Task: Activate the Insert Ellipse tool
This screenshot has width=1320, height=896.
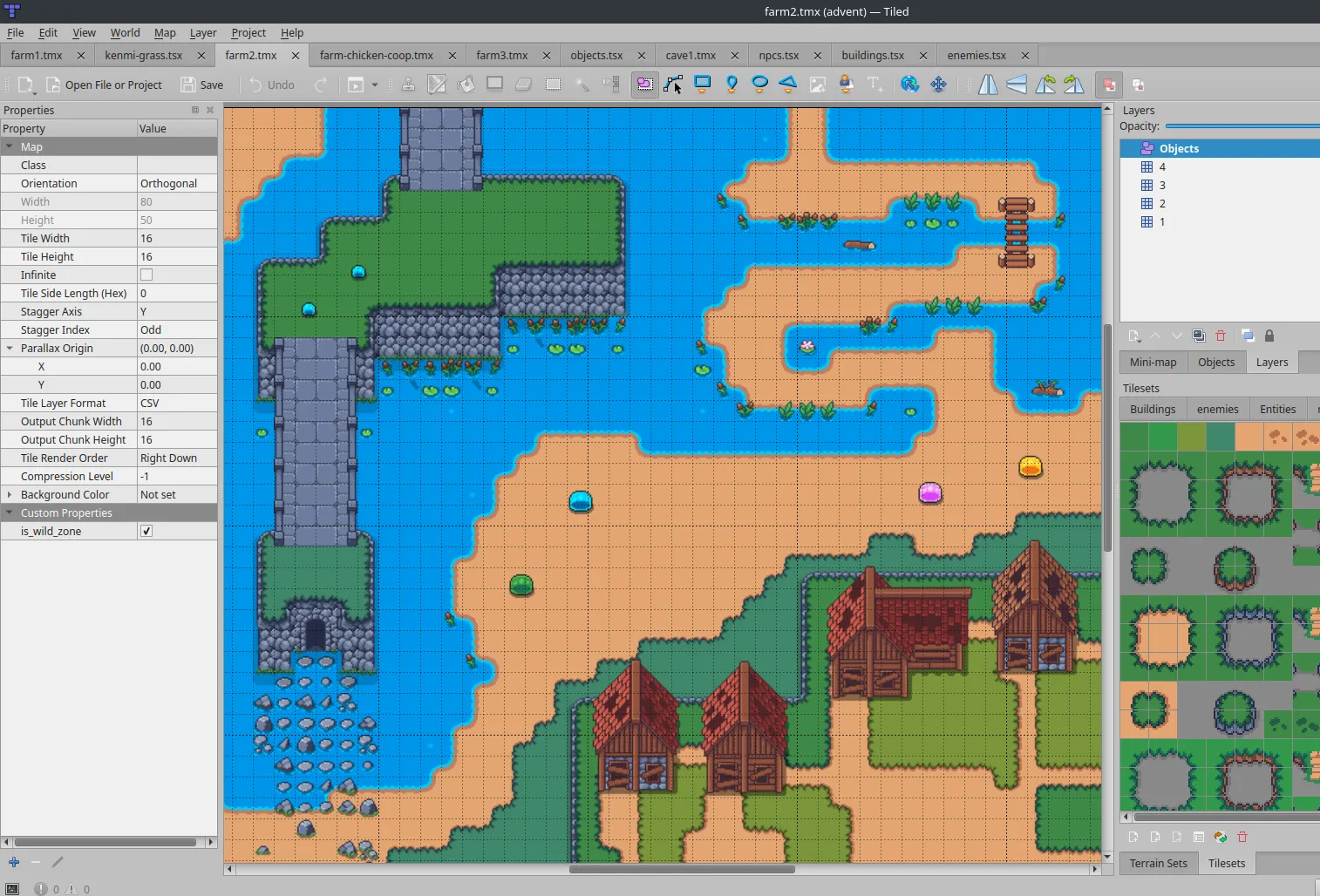Action: [759, 85]
